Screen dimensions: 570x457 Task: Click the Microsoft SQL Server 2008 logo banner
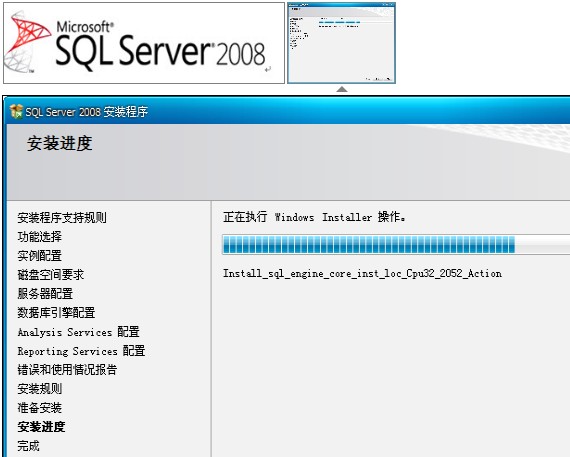[x=144, y=43]
